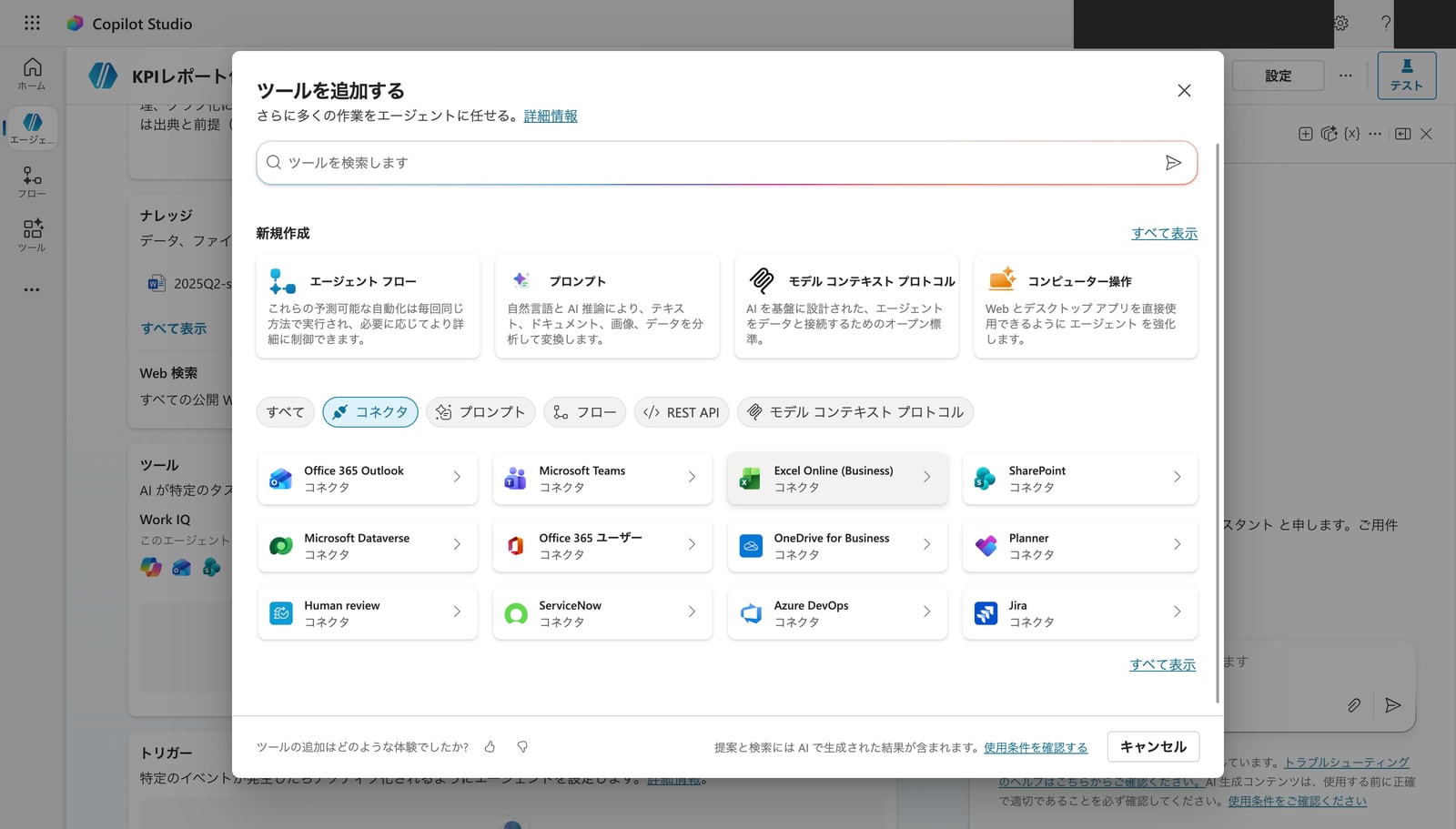1456x829 pixels.
Task: Select the フロー filter tab
Action: [x=585, y=412]
